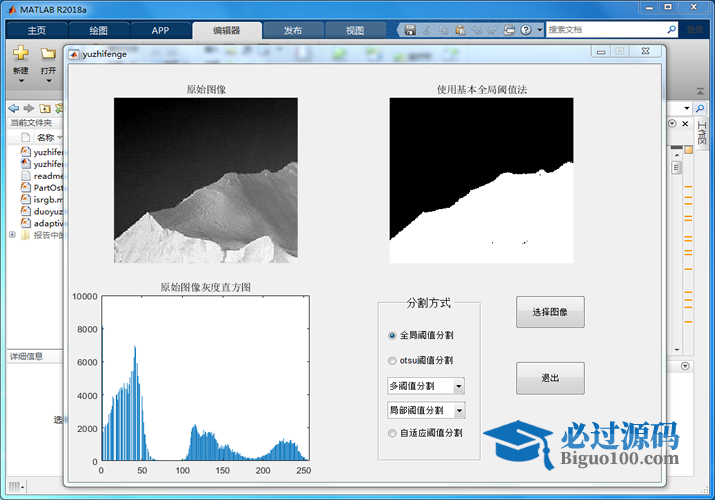
Task: Expand the 报告中 folder tree node
Action: click(12, 235)
